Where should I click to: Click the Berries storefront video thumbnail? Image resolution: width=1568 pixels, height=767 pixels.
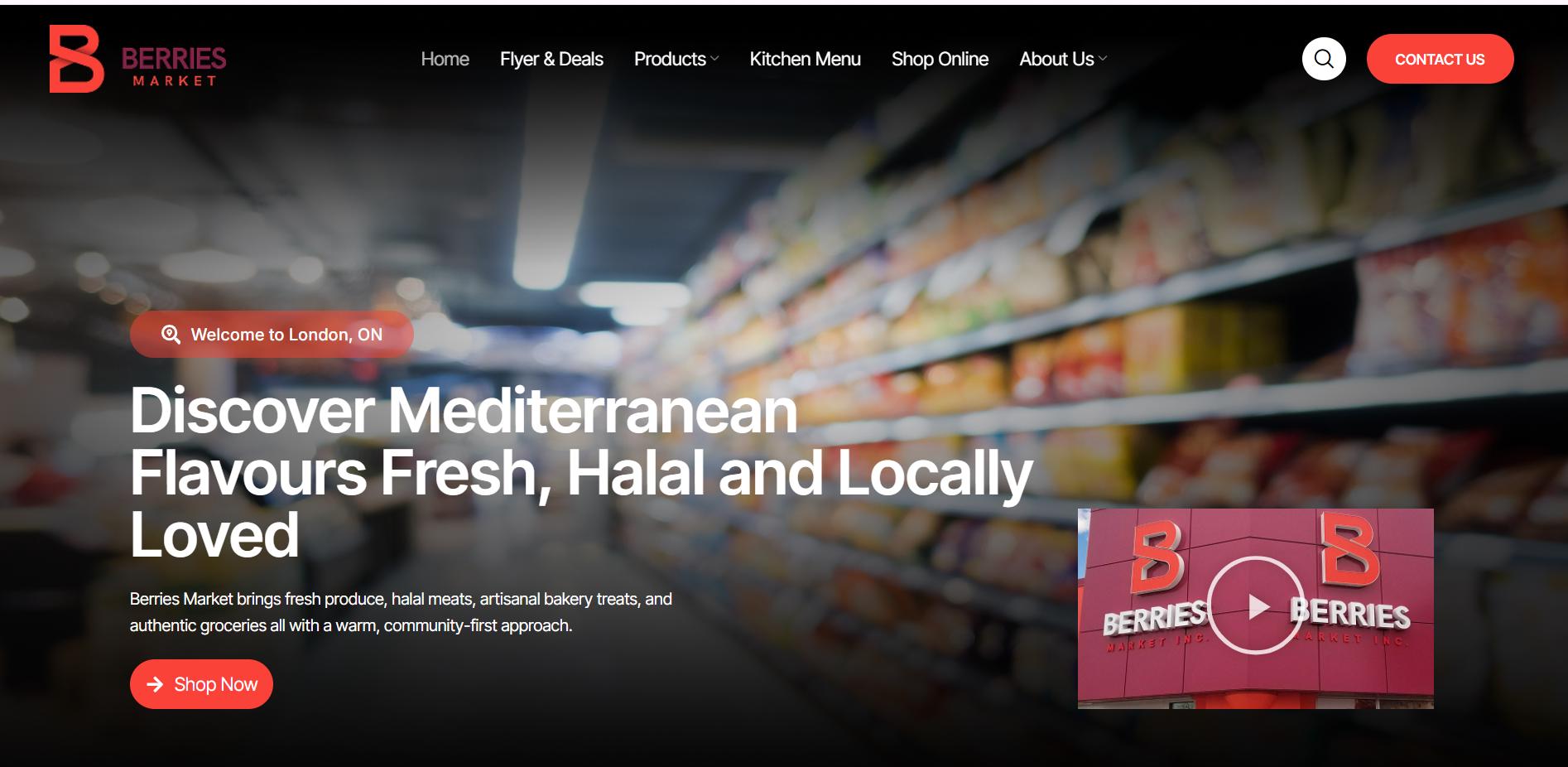[x=1255, y=609]
